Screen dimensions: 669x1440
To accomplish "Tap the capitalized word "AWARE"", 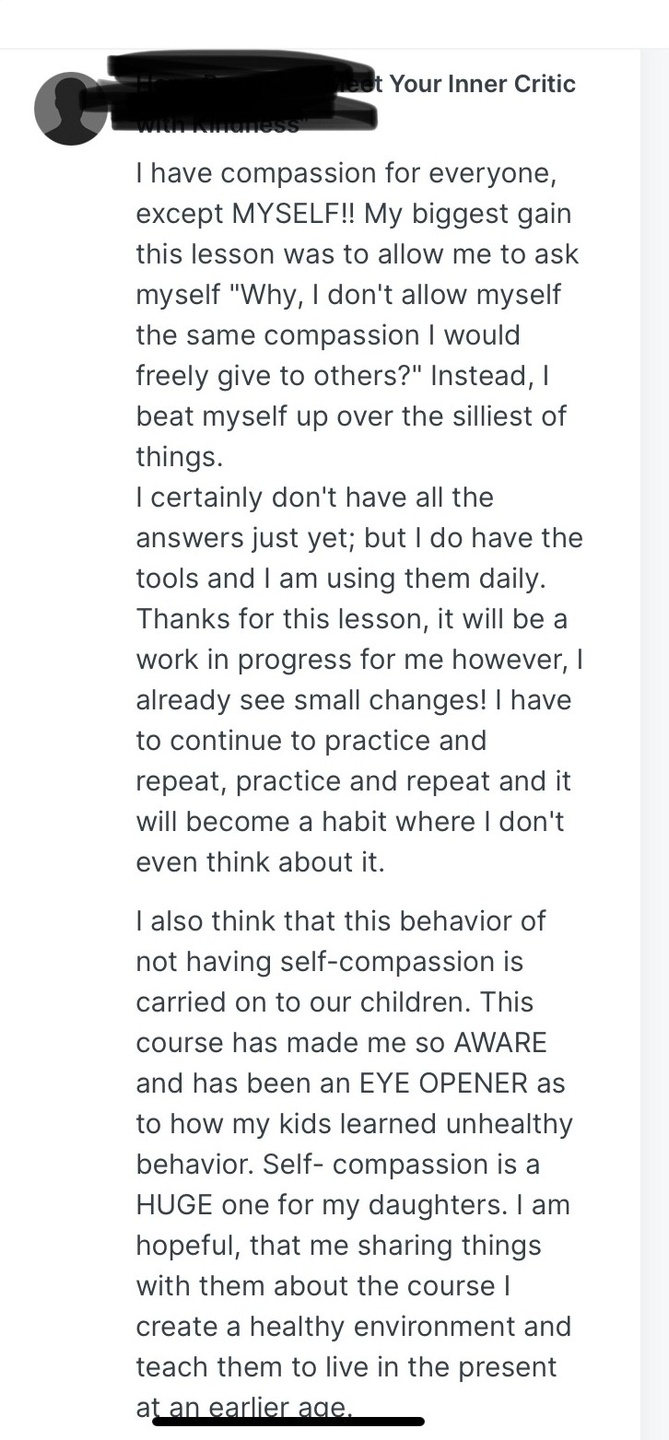I will coord(500,1043).
